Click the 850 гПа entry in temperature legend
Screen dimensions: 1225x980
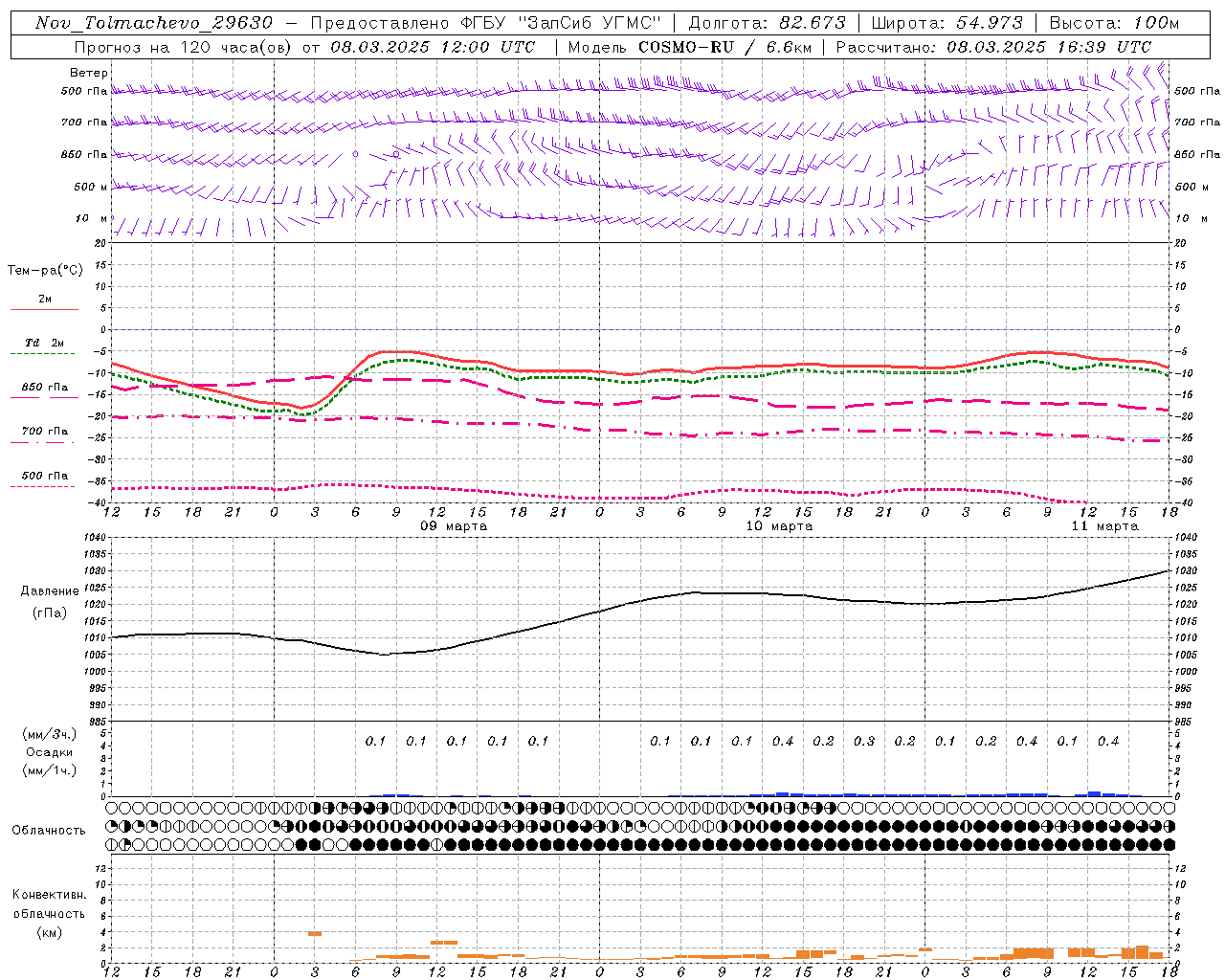click(45, 388)
